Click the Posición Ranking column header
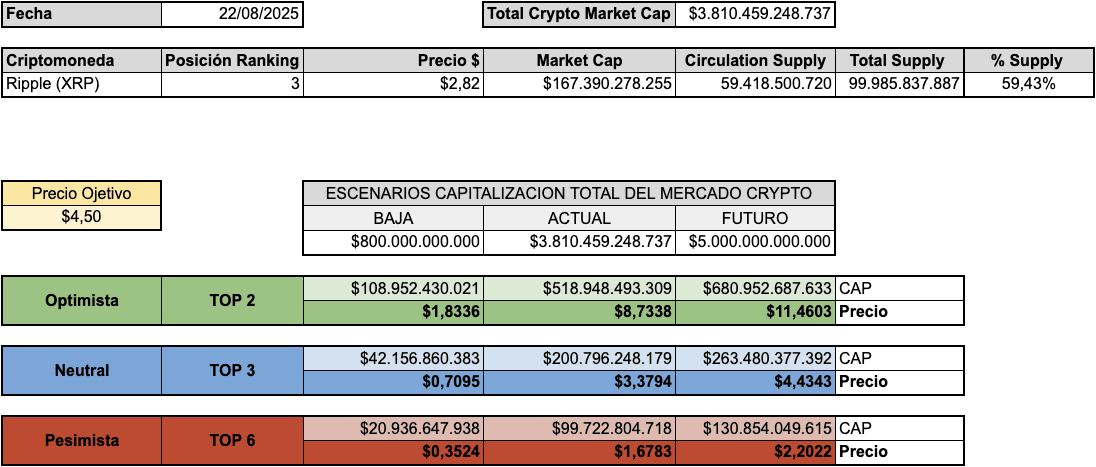This screenshot has height=467, width=1096. point(232,61)
